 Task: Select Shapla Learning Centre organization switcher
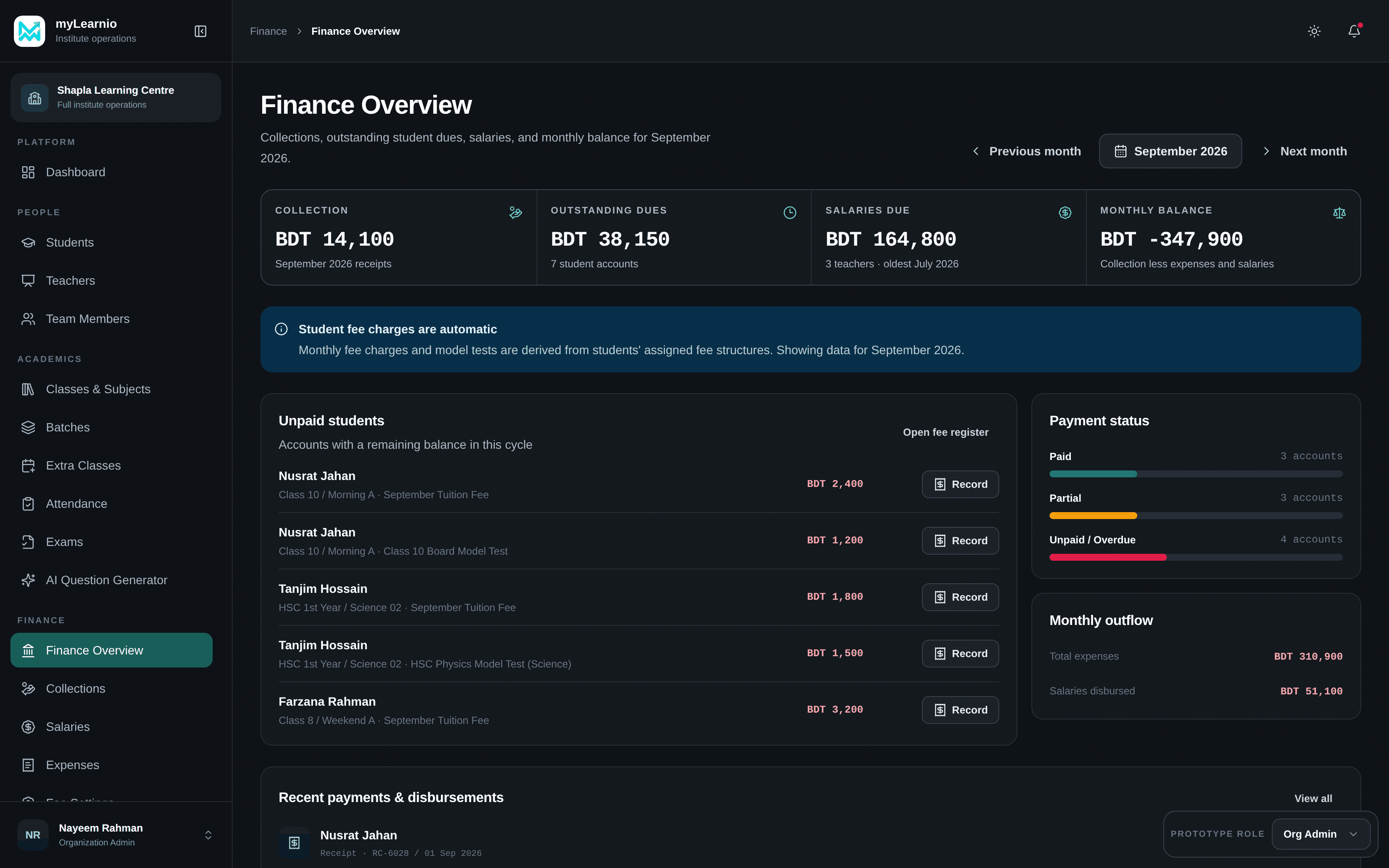pyautogui.click(x=115, y=98)
